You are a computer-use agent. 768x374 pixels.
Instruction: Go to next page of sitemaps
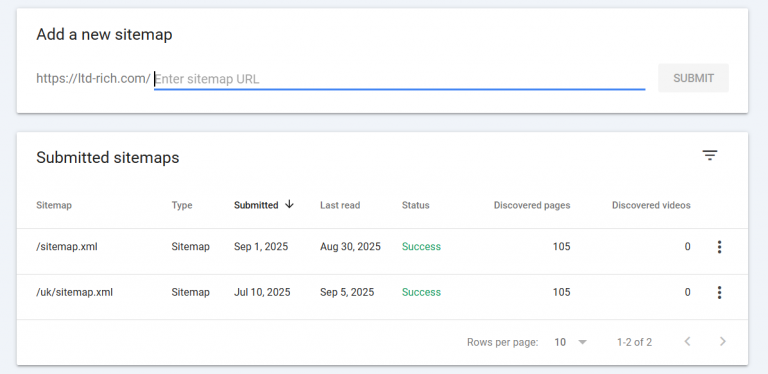[722, 342]
